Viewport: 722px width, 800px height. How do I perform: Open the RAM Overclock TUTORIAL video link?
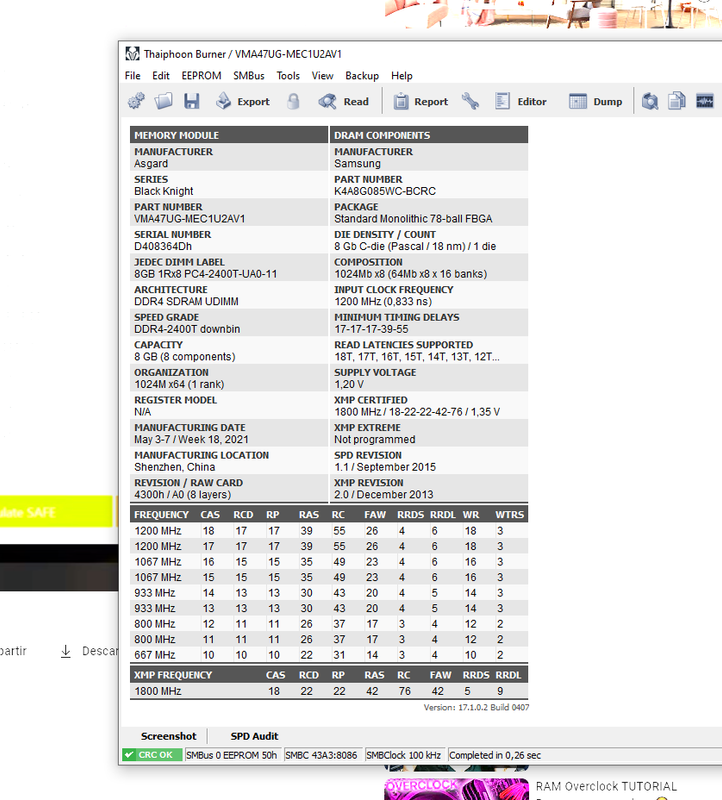(606, 786)
